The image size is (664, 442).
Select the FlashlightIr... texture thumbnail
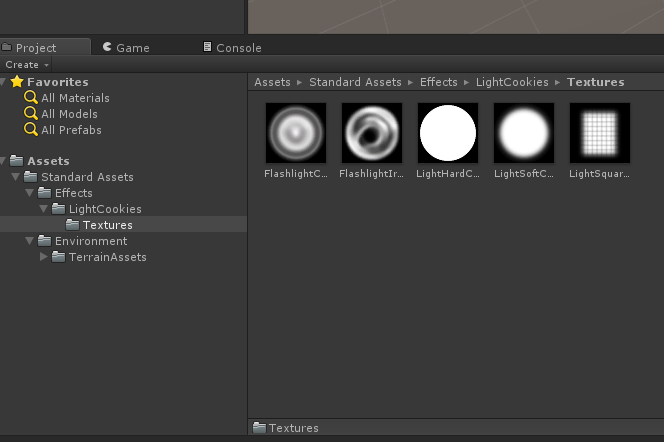pos(372,133)
